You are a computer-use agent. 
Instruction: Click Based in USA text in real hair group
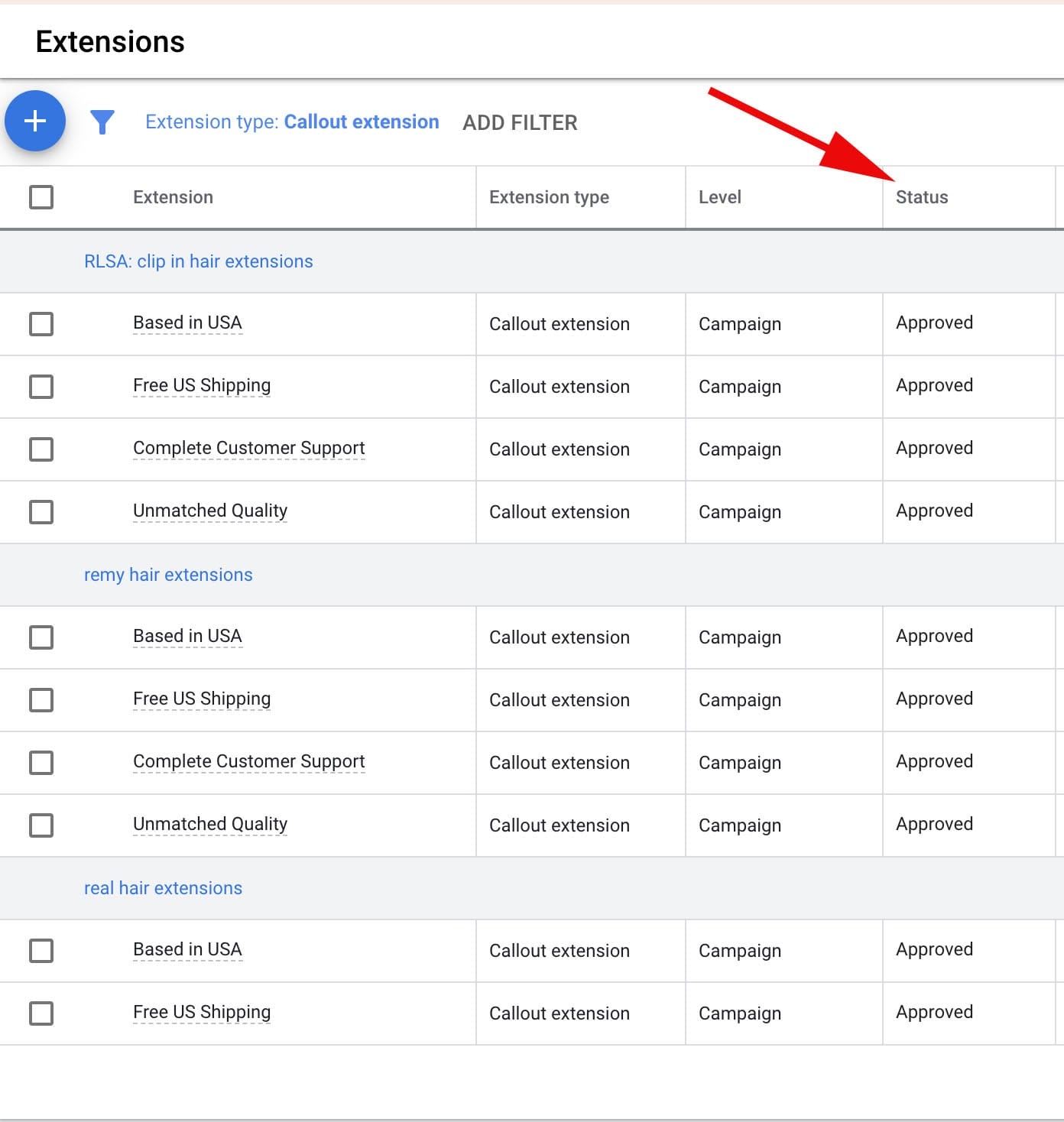click(187, 949)
